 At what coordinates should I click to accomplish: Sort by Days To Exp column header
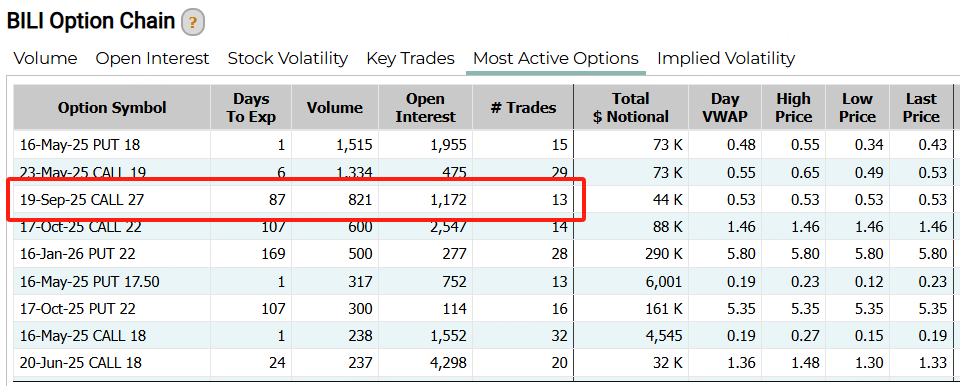click(251, 108)
